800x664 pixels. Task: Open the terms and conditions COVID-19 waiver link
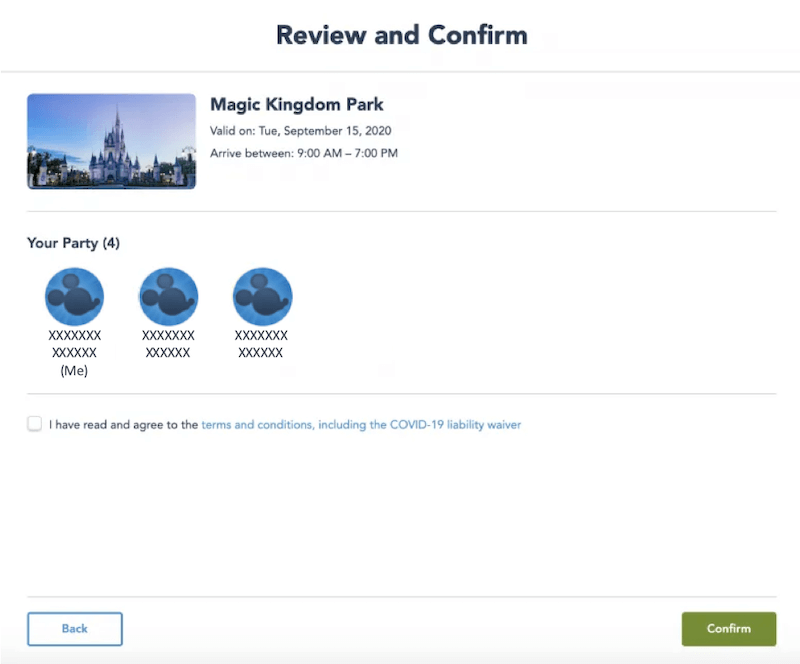pyautogui.click(x=361, y=425)
